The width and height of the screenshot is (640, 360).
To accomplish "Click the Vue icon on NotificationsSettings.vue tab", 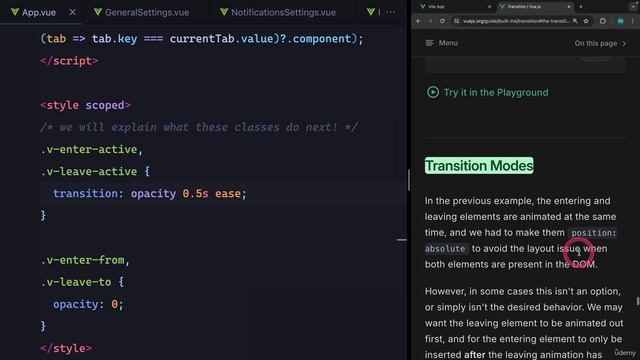I will coord(224,12).
